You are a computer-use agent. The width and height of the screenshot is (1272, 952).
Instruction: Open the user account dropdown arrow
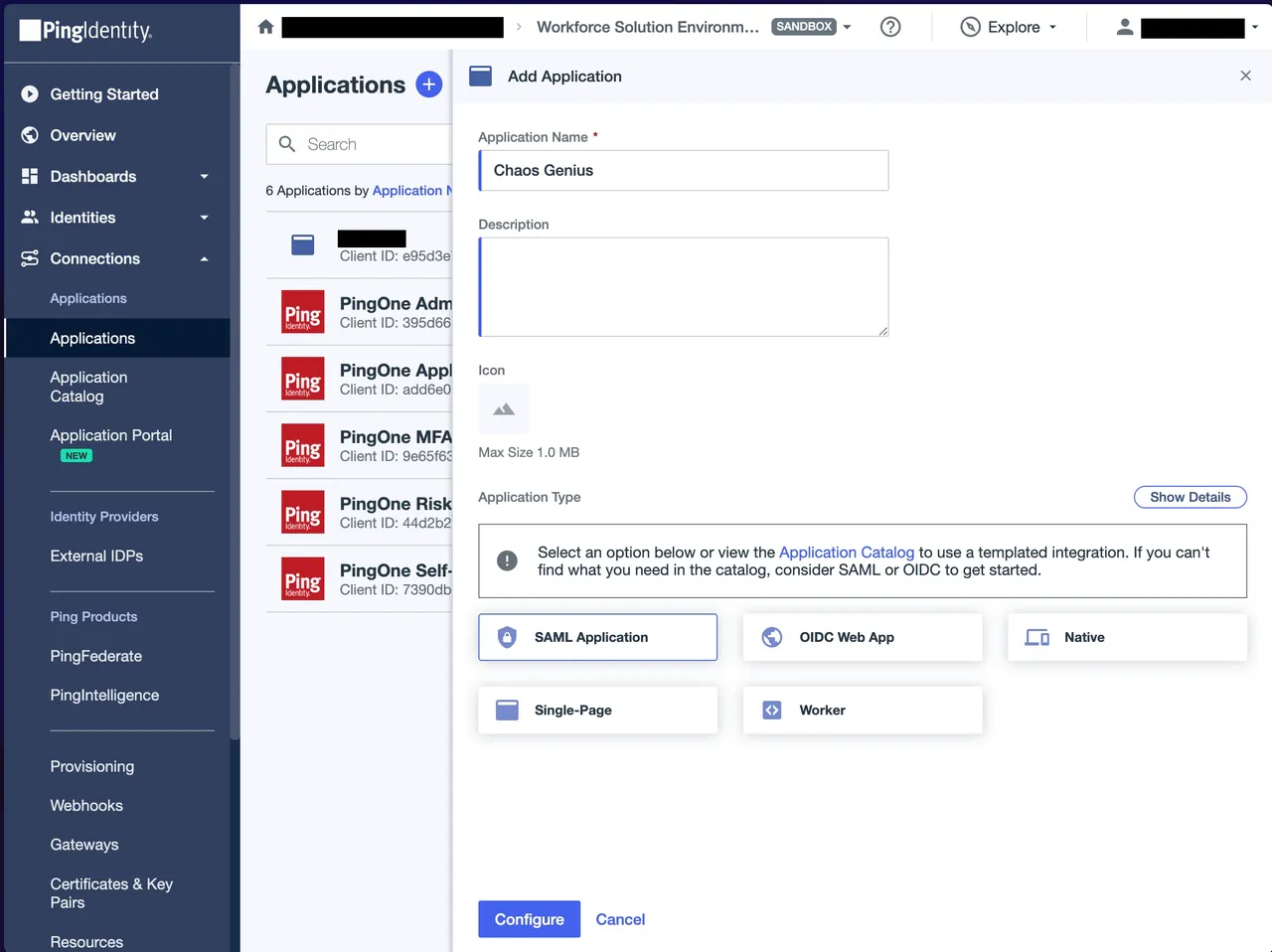pos(1255,27)
